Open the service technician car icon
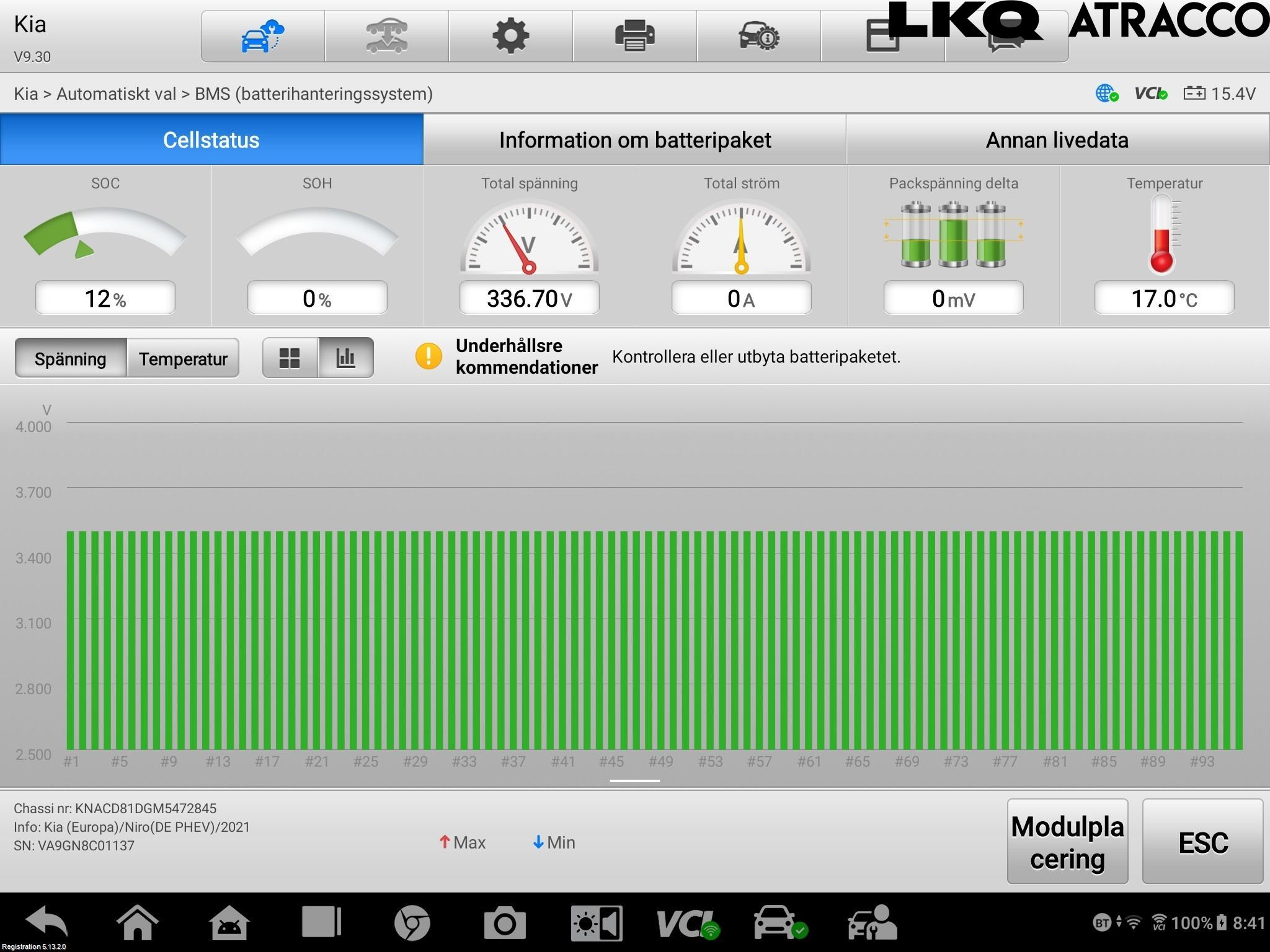Viewport: 1270px width, 952px height. [x=872, y=922]
